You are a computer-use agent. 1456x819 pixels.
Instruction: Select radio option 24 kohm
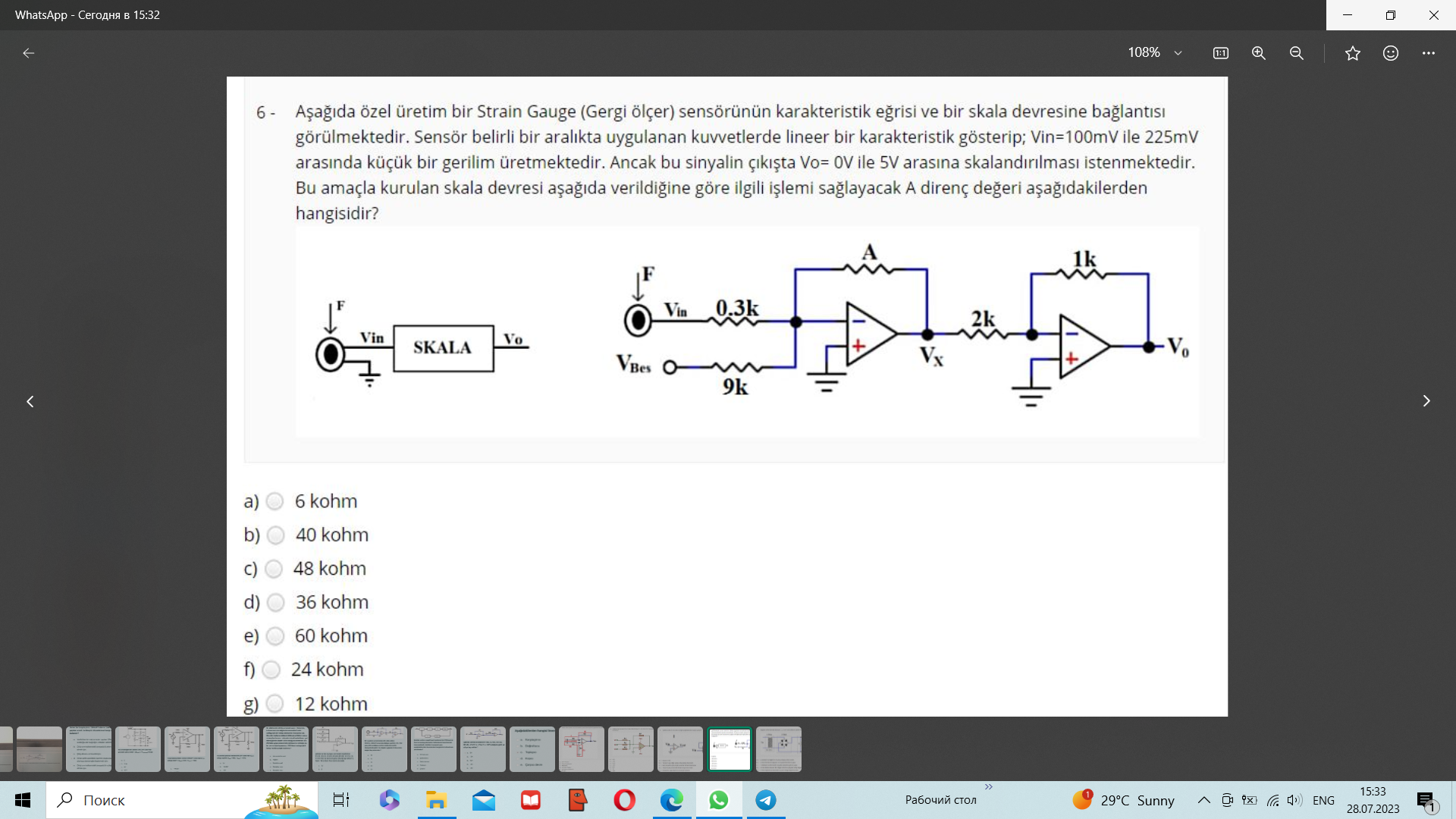[271, 670]
